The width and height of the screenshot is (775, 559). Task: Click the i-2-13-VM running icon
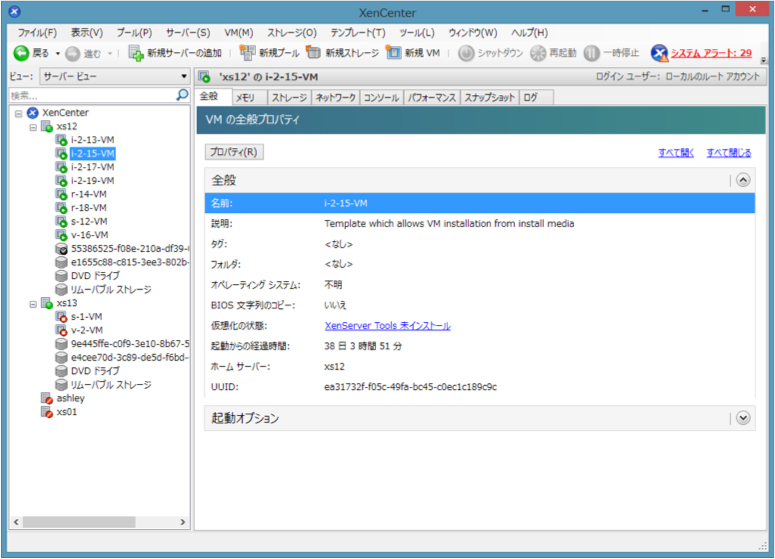click(x=61, y=140)
